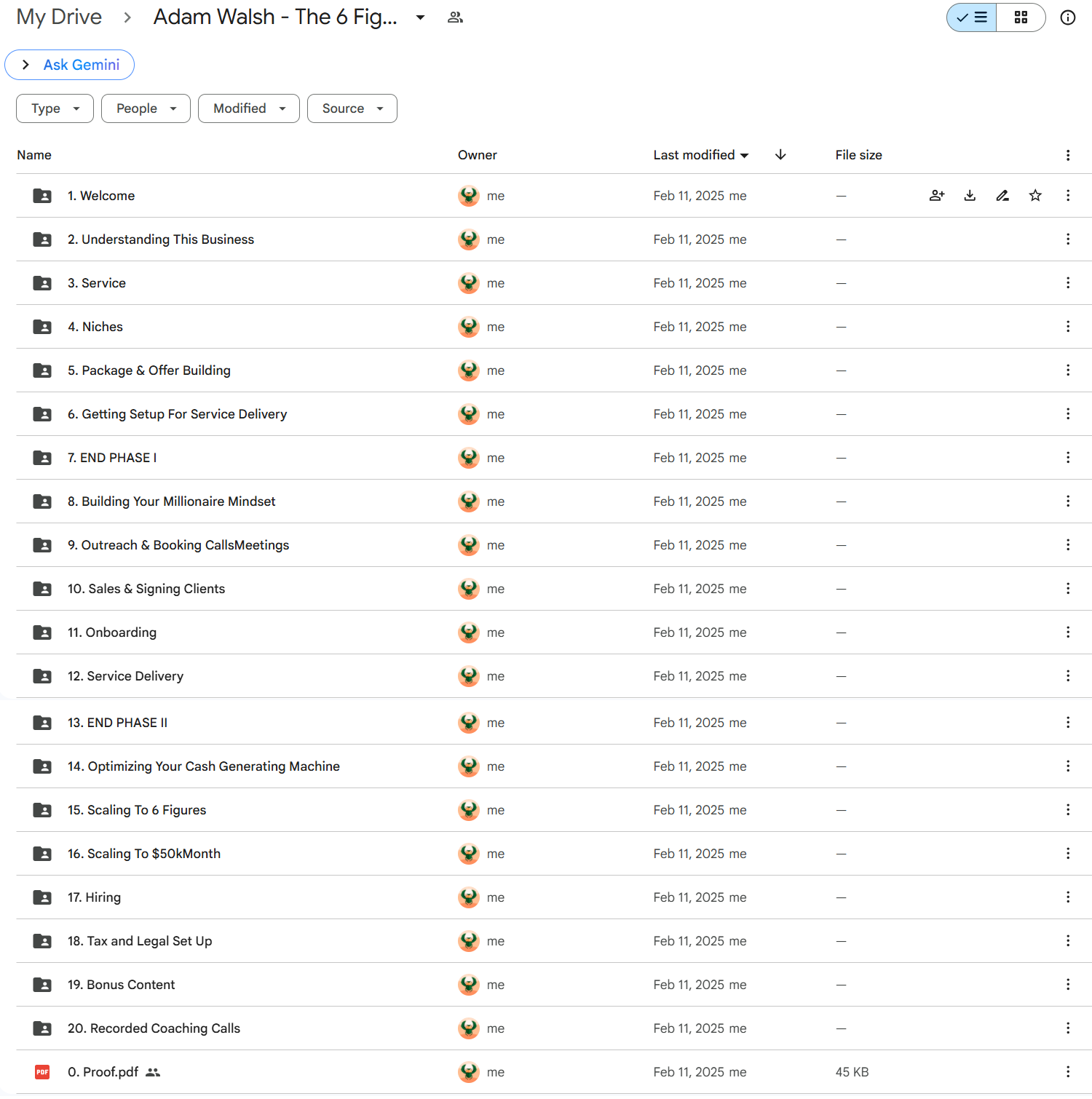Viewport: 1092px width, 1099px height.
Task: Open the view details info icon
Action: (1067, 17)
